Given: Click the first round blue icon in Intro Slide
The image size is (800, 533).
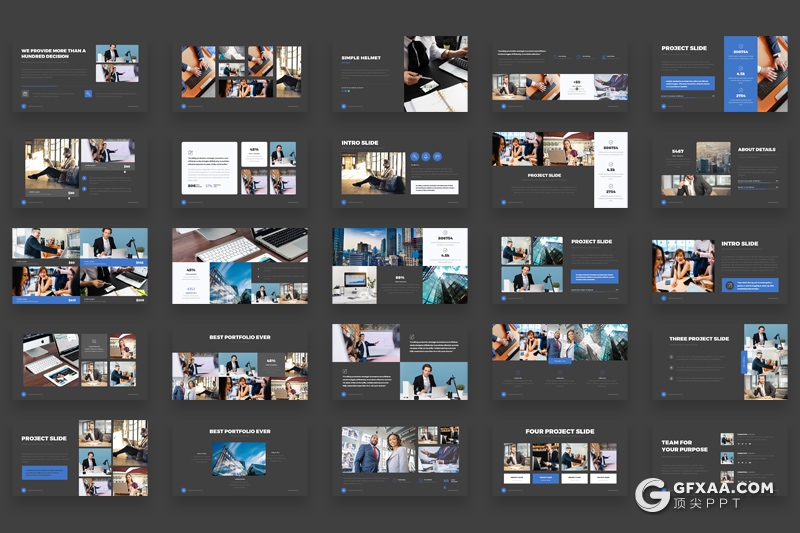Looking at the screenshot, I should (x=413, y=156).
